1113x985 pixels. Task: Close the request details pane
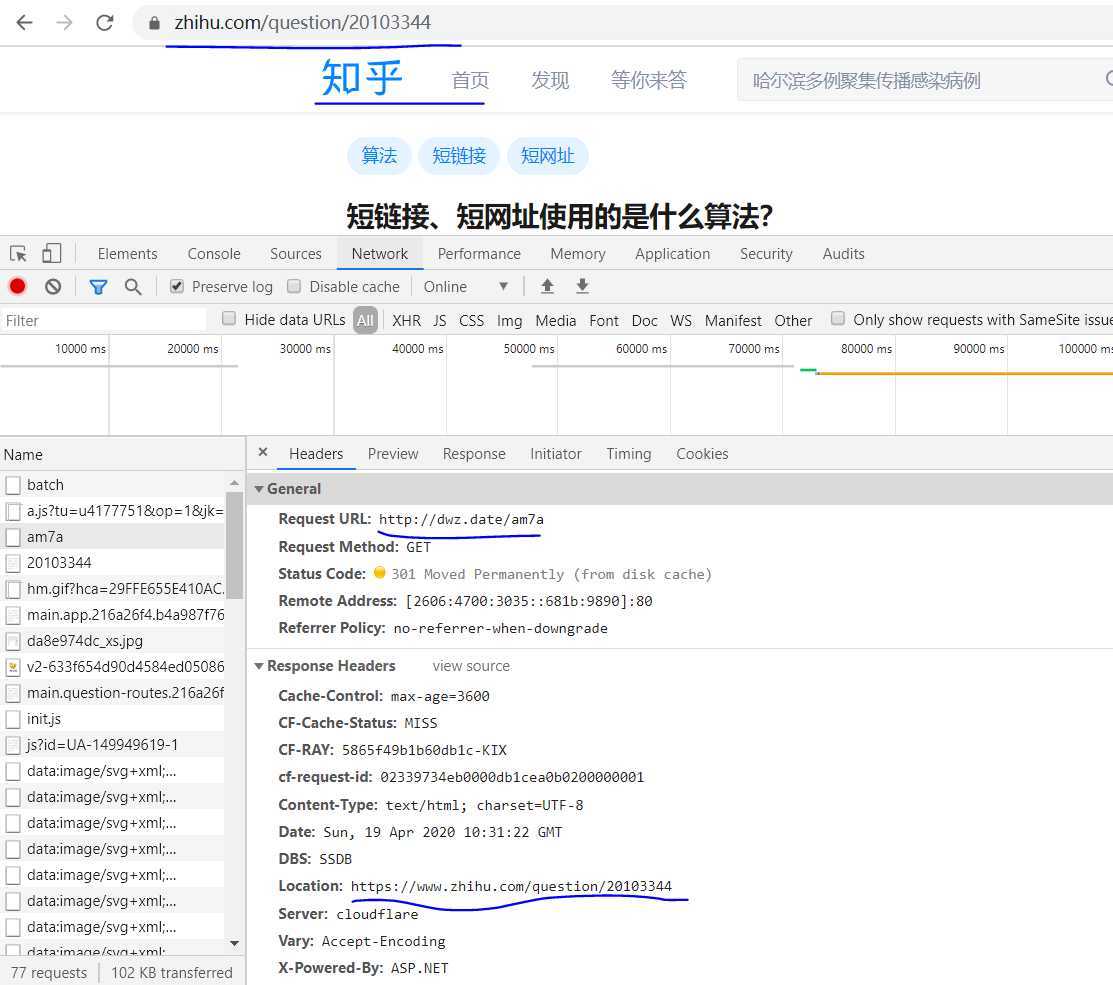coord(263,452)
